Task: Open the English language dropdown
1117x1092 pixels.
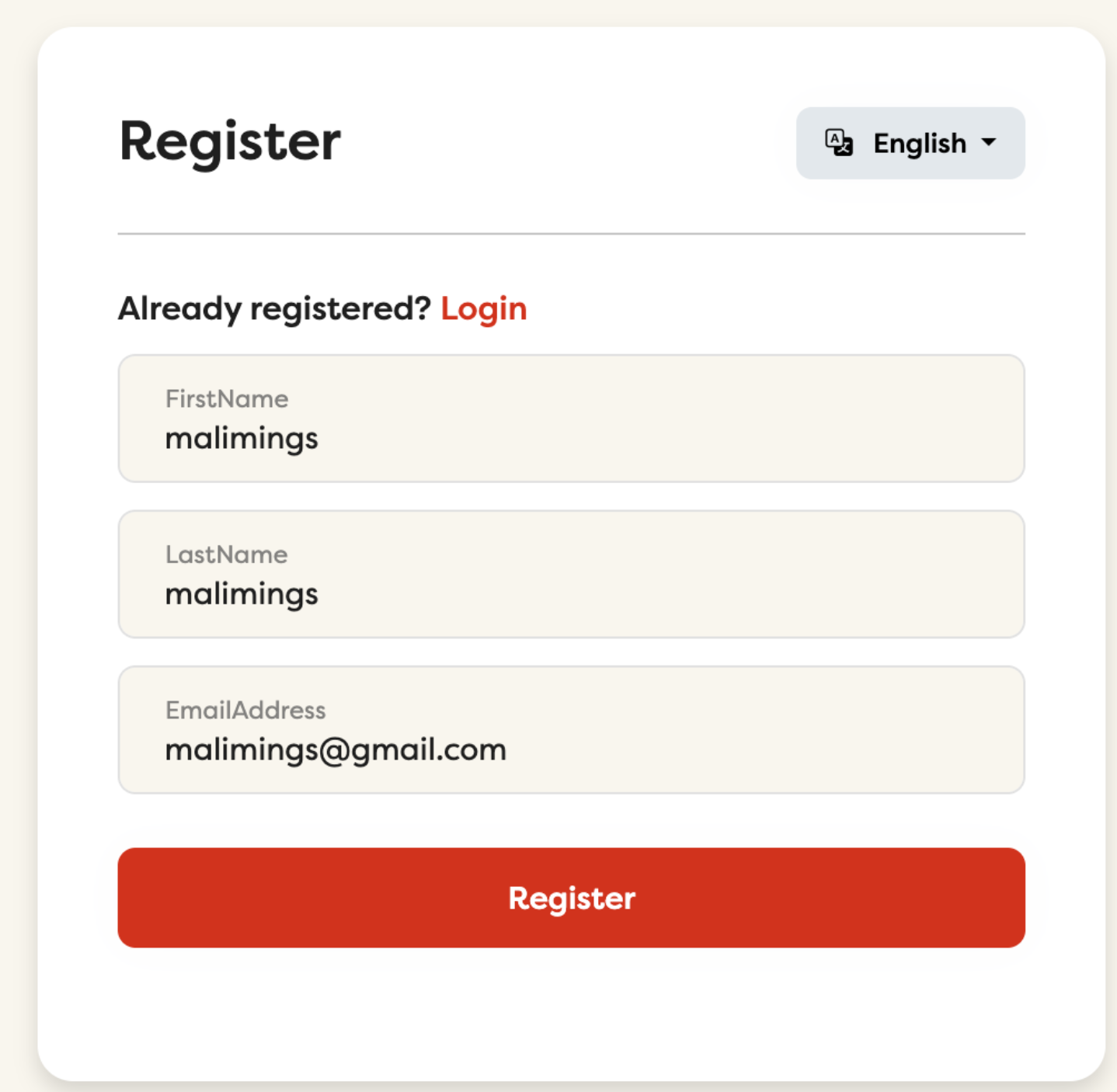Action: pos(910,144)
